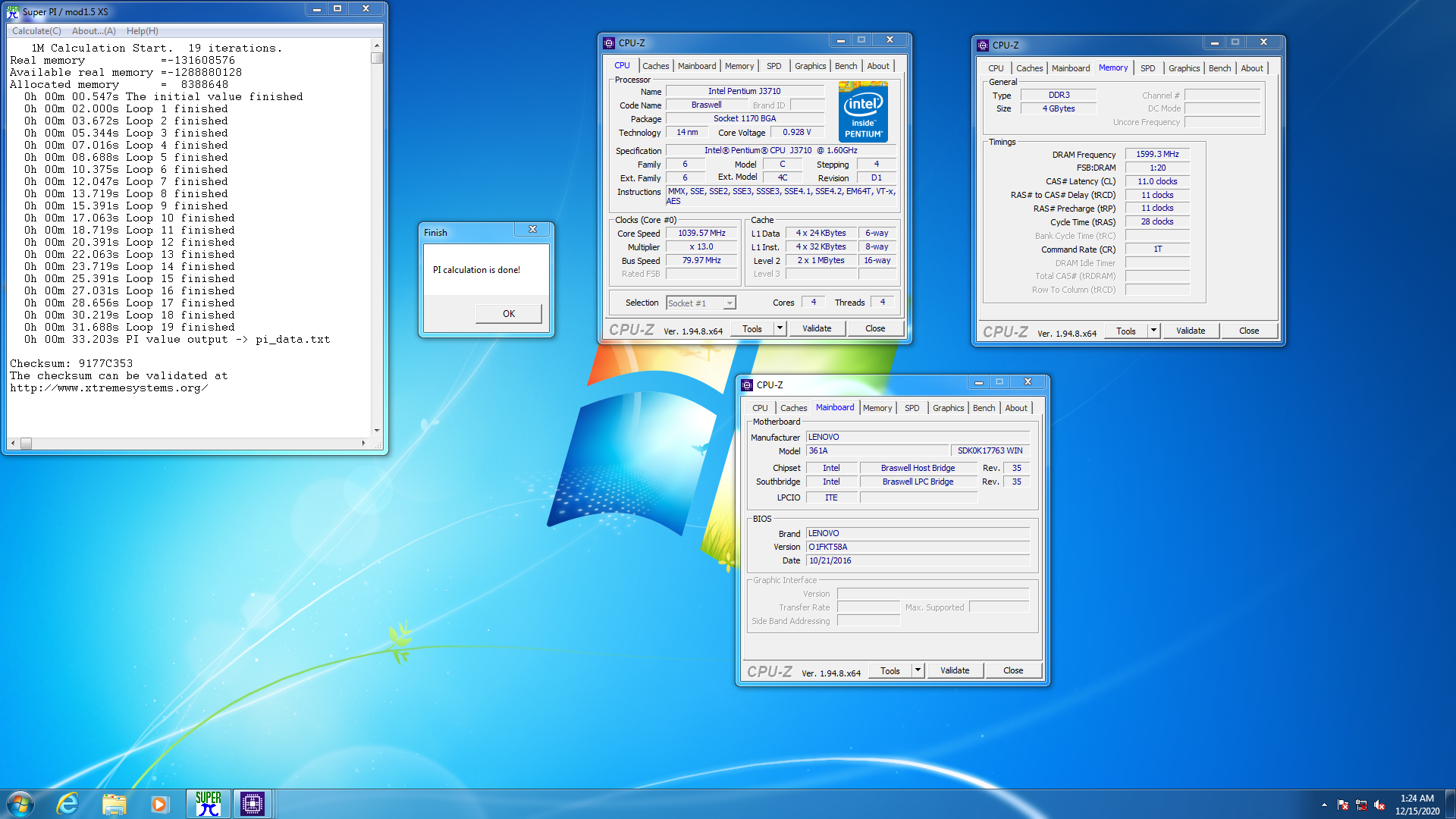The image size is (1456, 819).
Task: Open SPD tab in Memory window
Action: [1148, 68]
